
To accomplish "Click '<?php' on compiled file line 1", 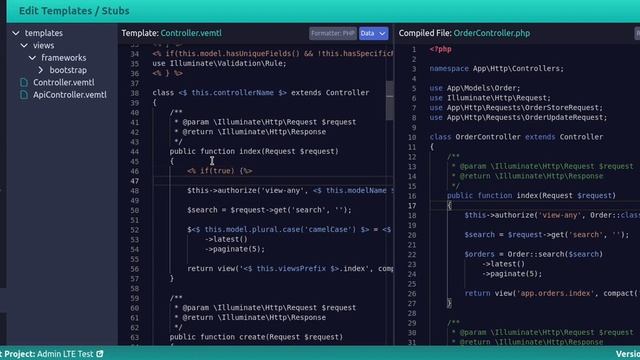I will pos(440,49).
